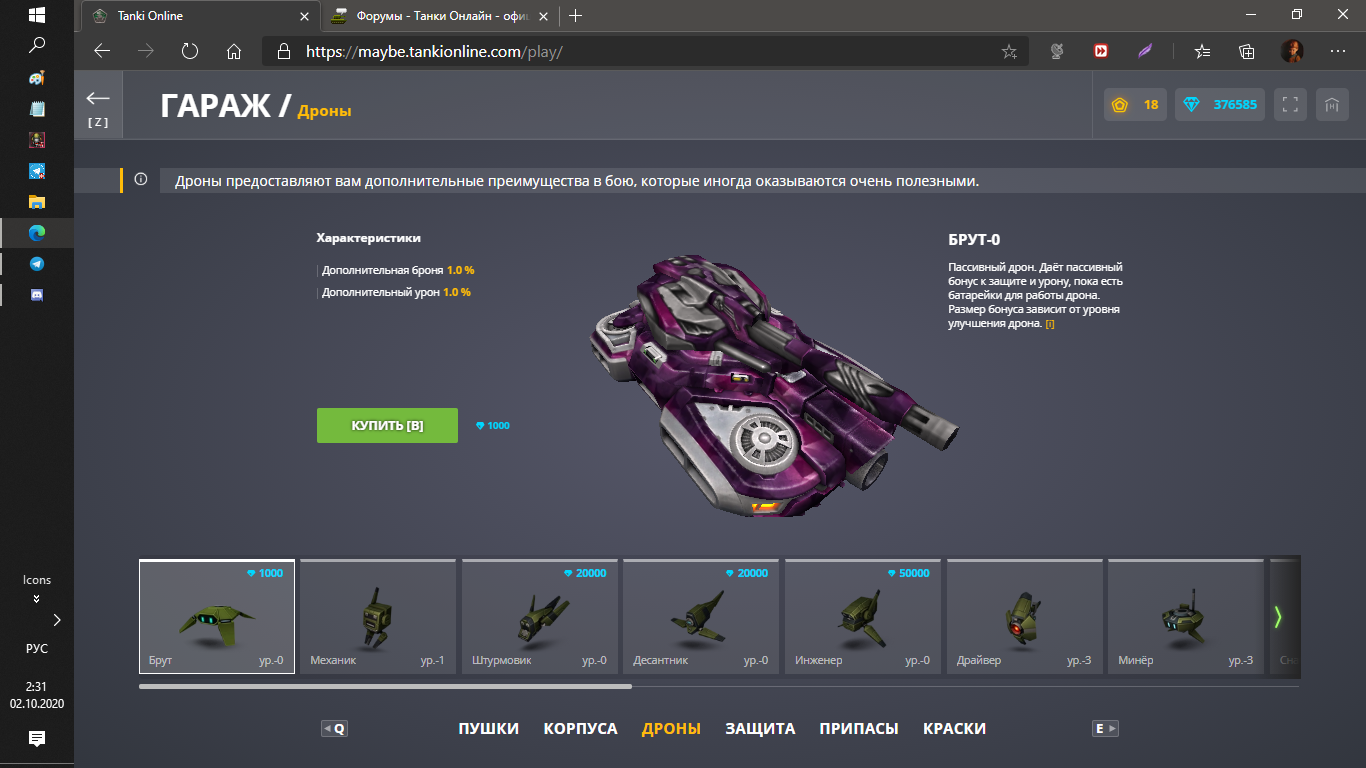Expand the Icons toolbar chevron on the taskbar
Viewport: 1366px width, 768px height.
37,599
